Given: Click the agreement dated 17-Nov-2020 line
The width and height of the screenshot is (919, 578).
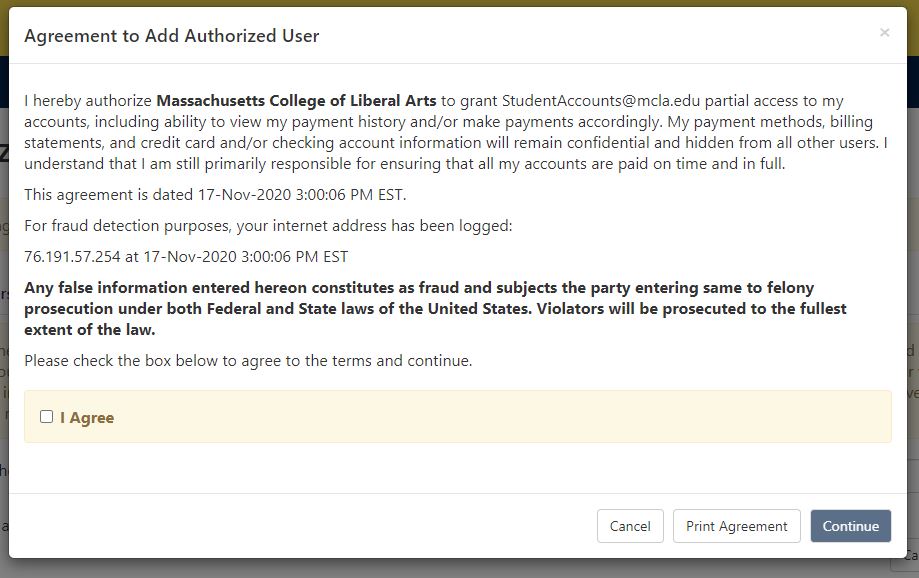Looking at the screenshot, I should tap(215, 195).
